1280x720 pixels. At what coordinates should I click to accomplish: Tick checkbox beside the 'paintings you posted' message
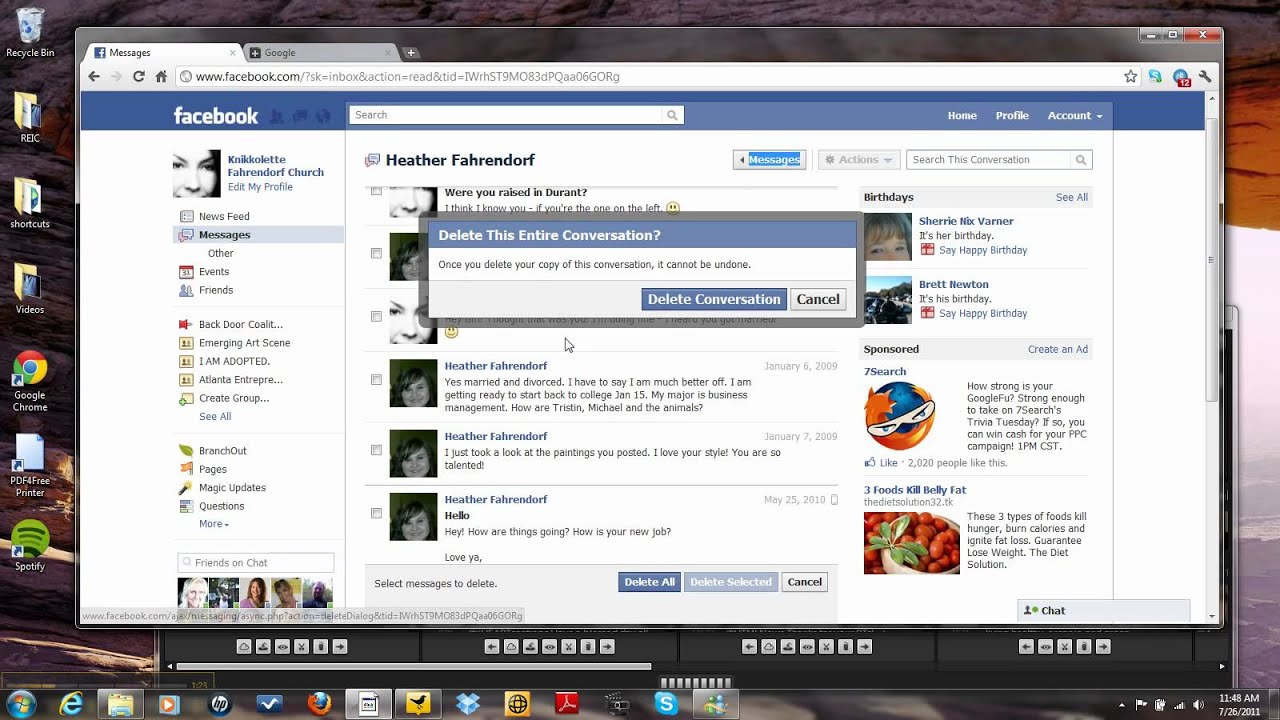tap(376, 450)
